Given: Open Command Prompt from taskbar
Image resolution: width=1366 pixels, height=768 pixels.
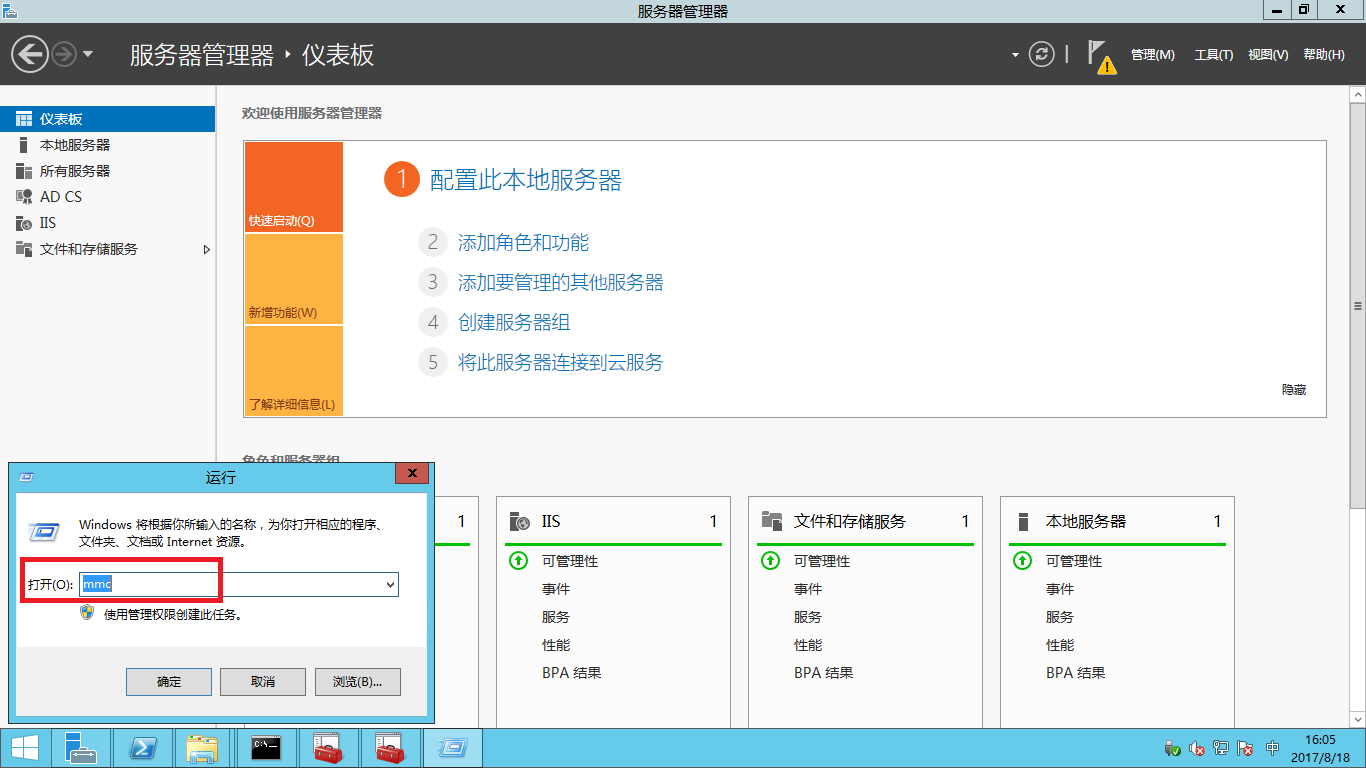Looking at the screenshot, I should pos(265,748).
